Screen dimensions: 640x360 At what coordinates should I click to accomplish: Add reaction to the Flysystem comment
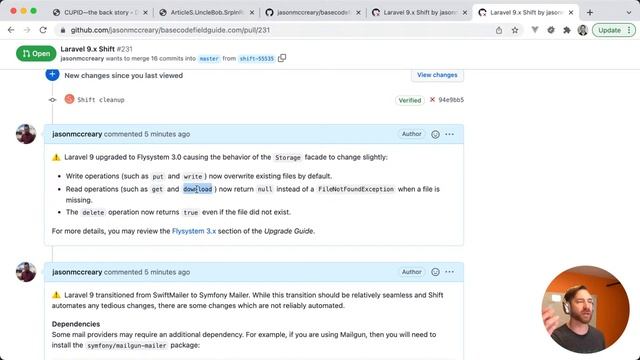(436, 134)
